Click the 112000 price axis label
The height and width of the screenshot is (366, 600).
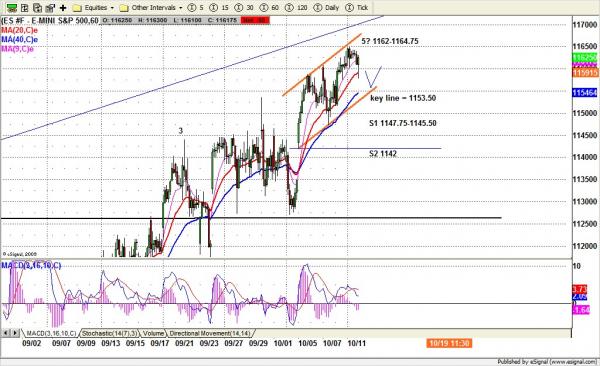click(x=584, y=246)
